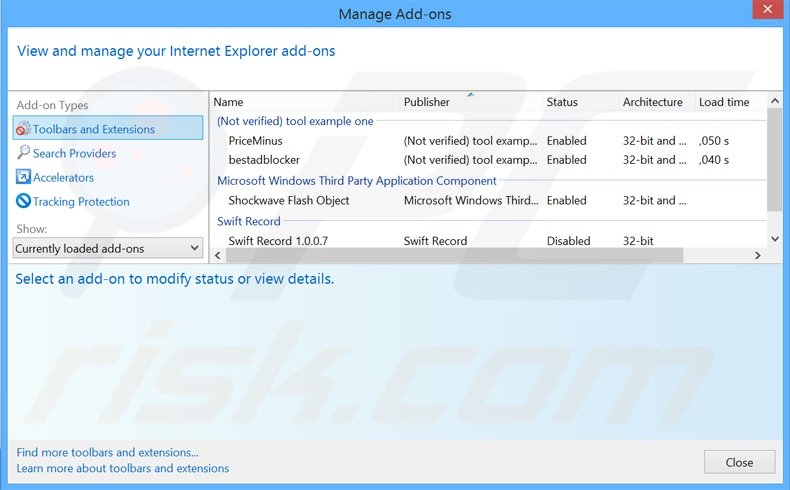Click the Architecture column header
Viewport: 790px width, 490px height.
652,102
